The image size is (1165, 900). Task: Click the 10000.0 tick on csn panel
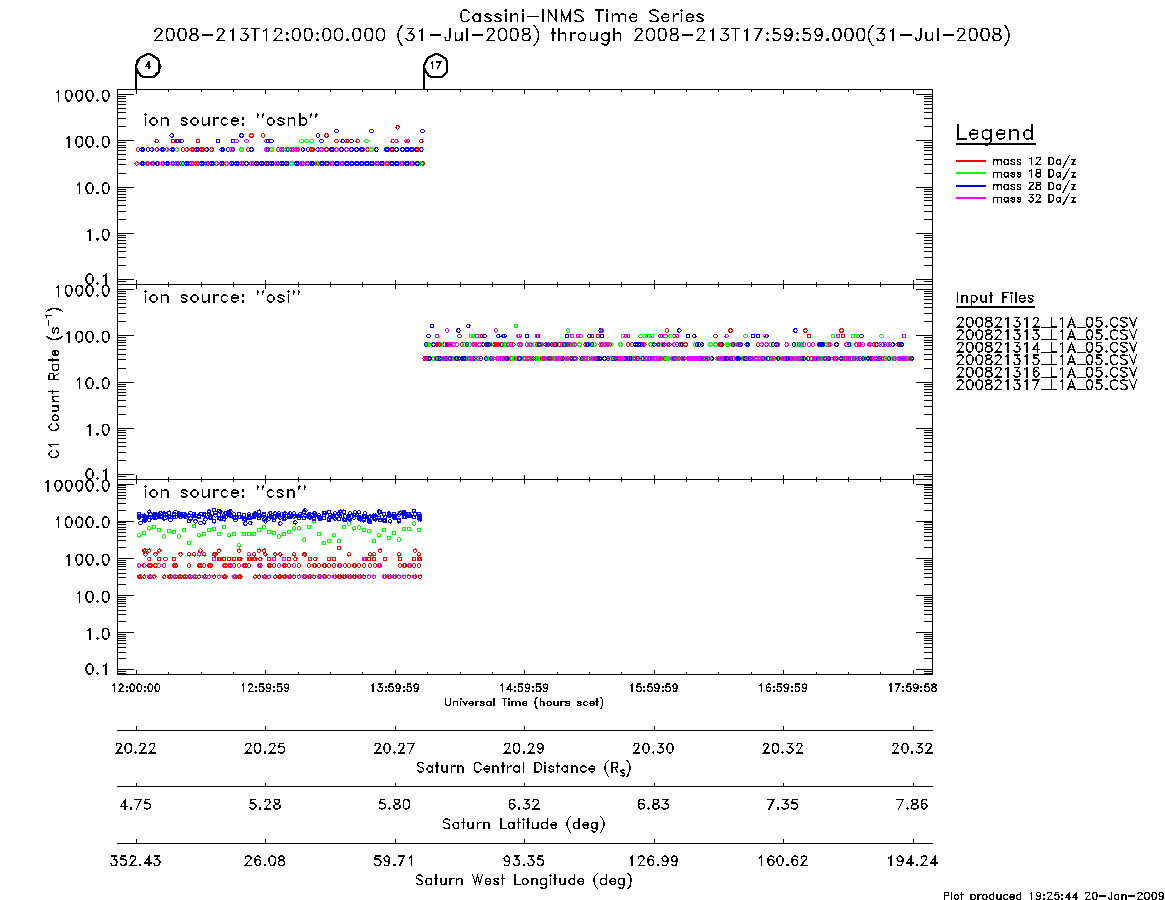(x=77, y=486)
